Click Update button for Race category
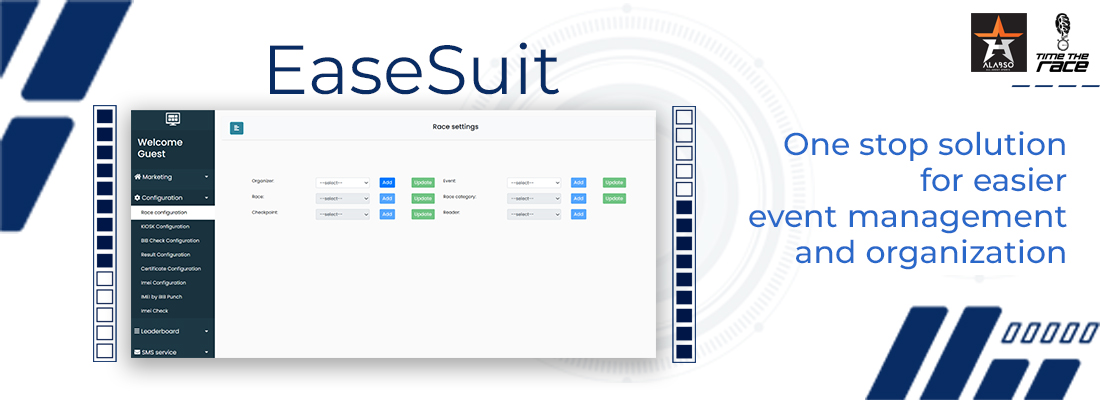The image size is (1100, 400). [x=615, y=199]
